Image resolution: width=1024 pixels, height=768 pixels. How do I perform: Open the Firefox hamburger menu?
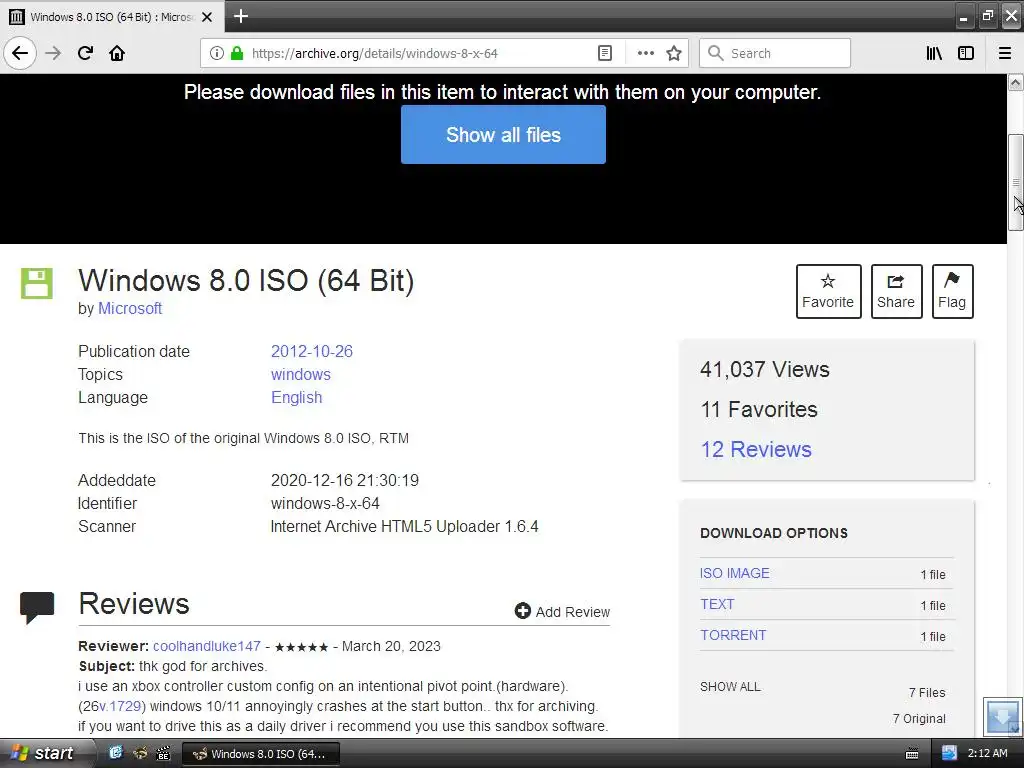point(1004,54)
